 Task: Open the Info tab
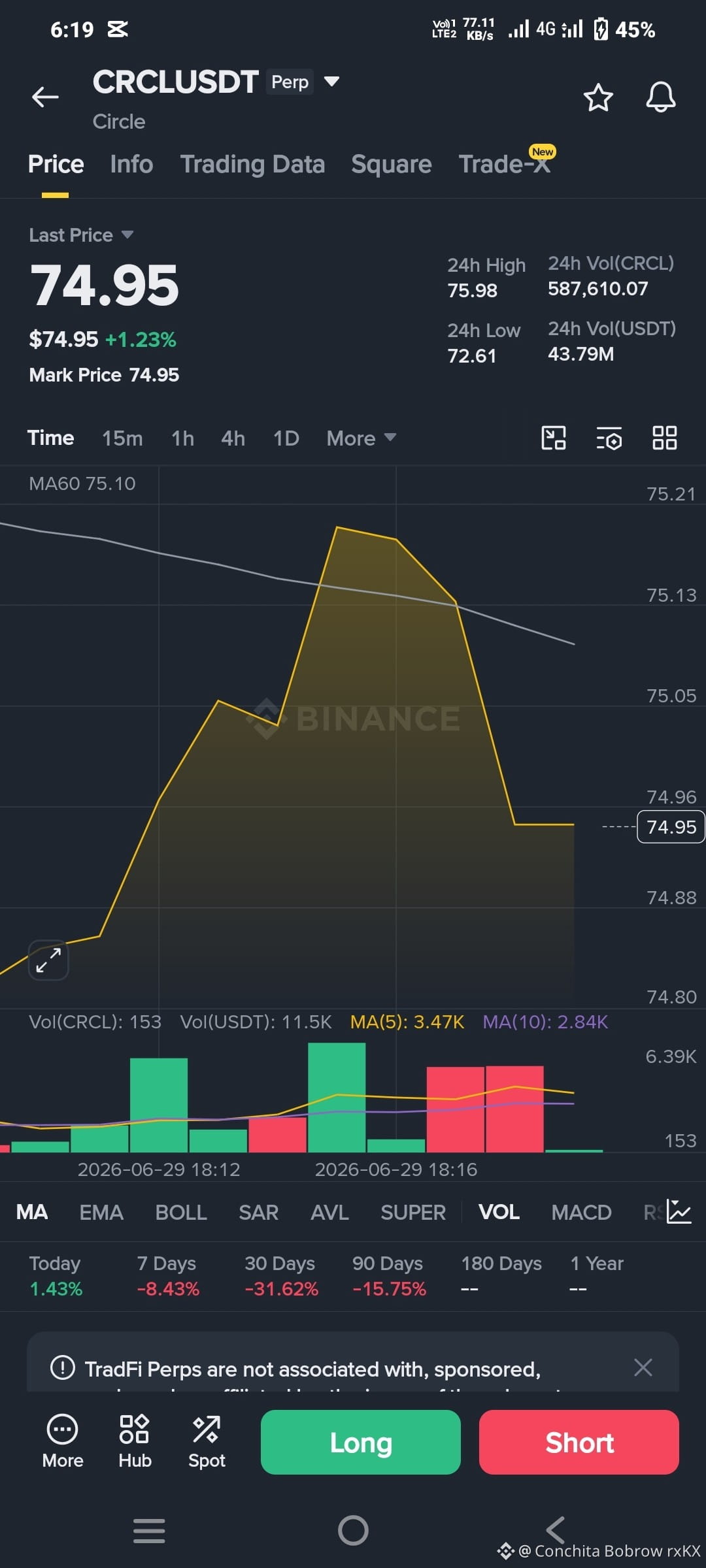pyautogui.click(x=131, y=164)
